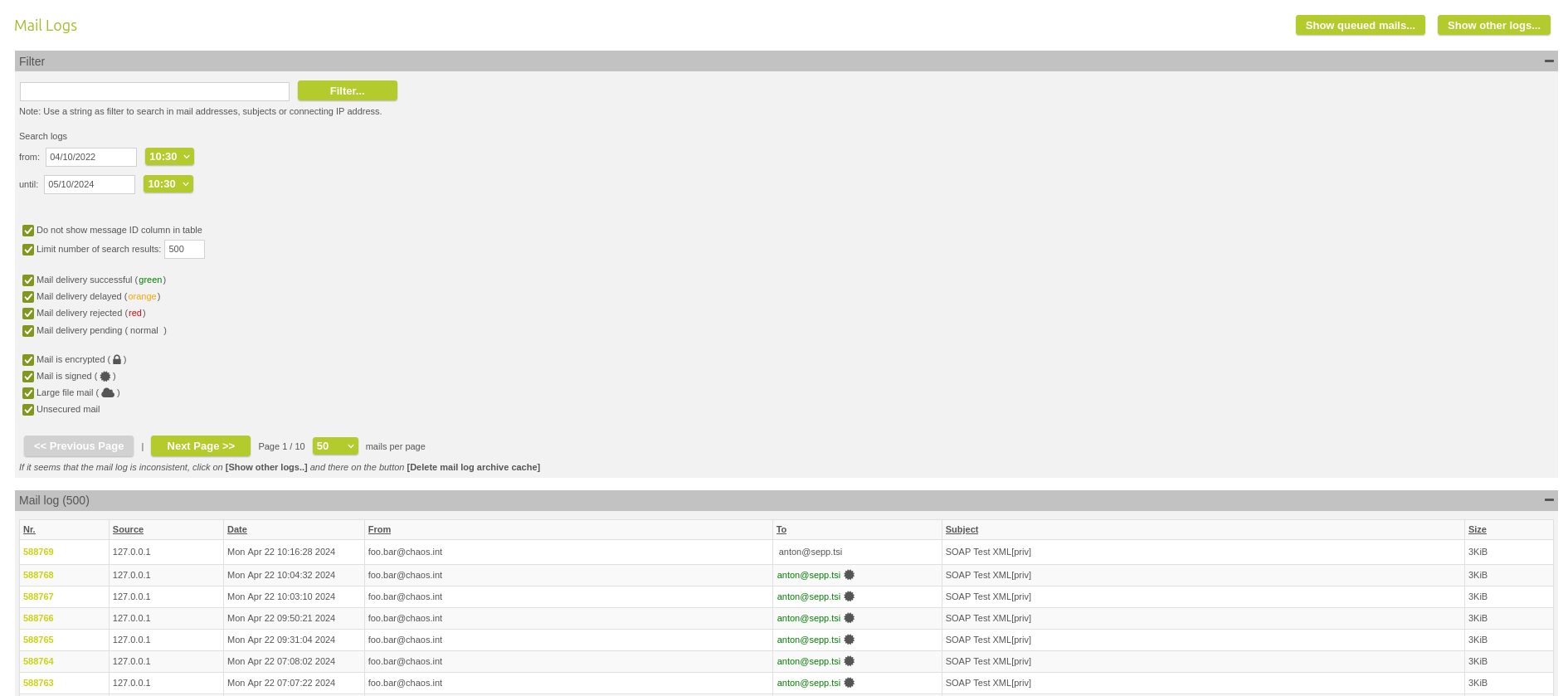Click signed icon next to mail 588768 recipient
1568x696 pixels.
pyautogui.click(x=849, y=575)
